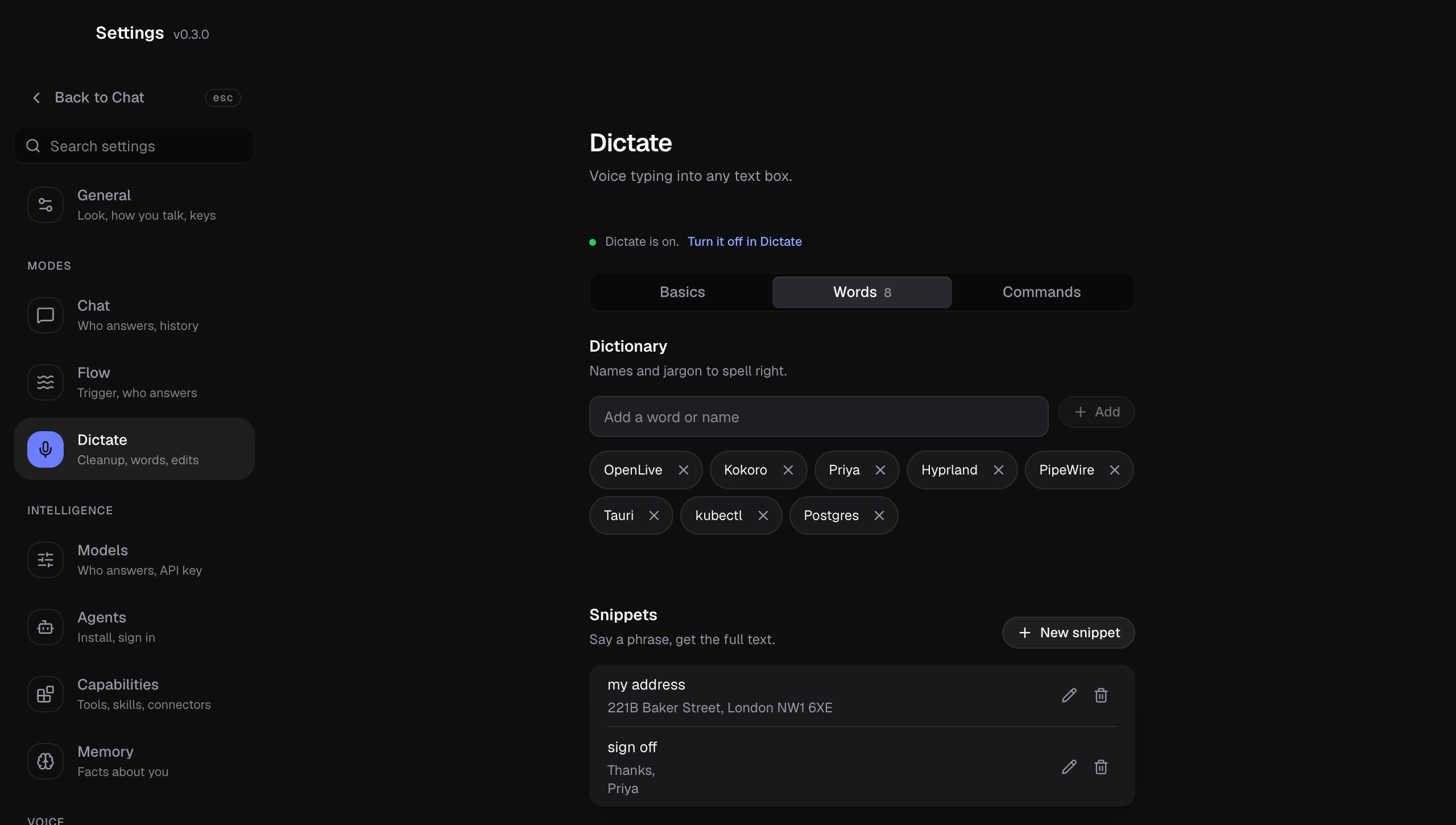Screen dimensions: 1456x825
Task: Click 'Facts about you' subtitle
Action: point(123,772)
